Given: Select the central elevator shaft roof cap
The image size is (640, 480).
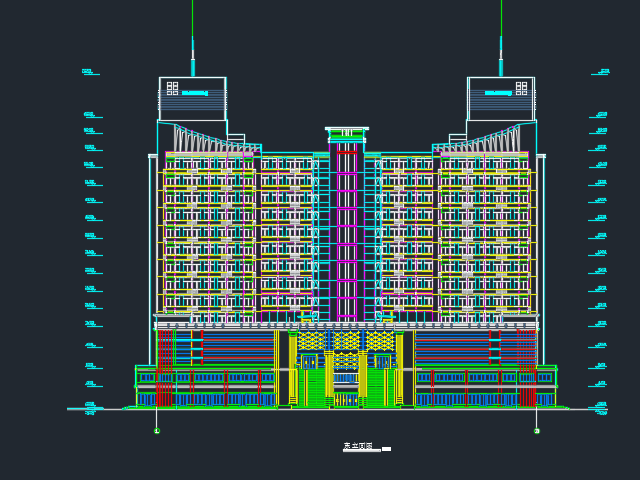Looking at the screenshot, I should 347,135.
